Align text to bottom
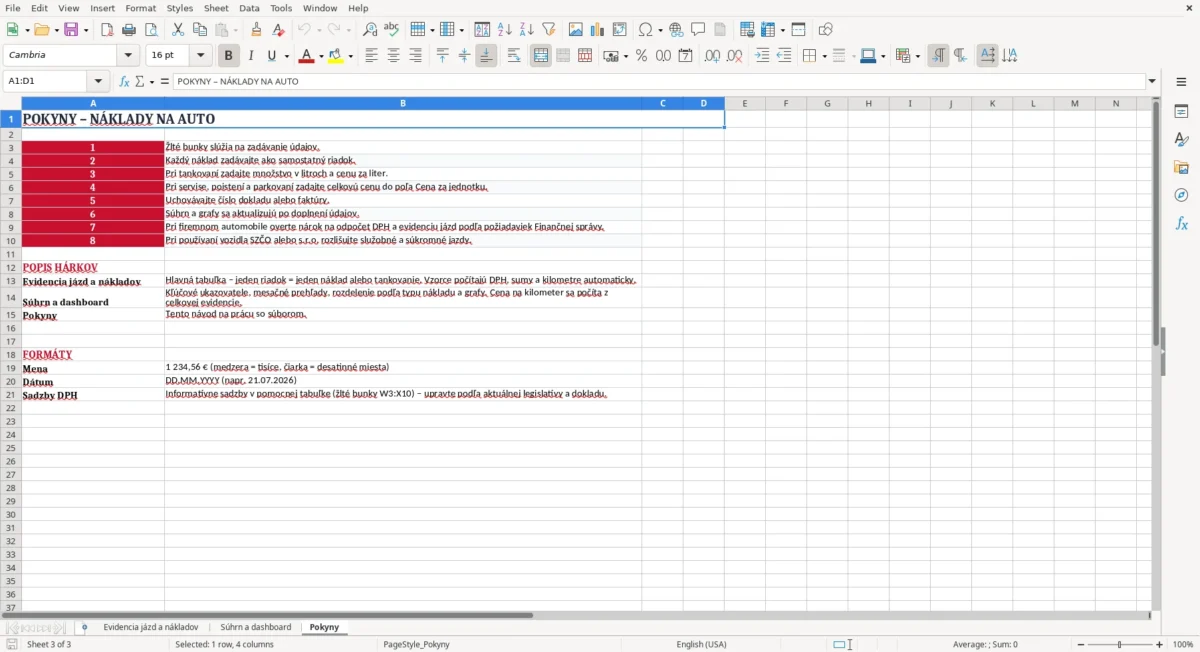The width and height of the screenshot is (1200, 652). 486,56
